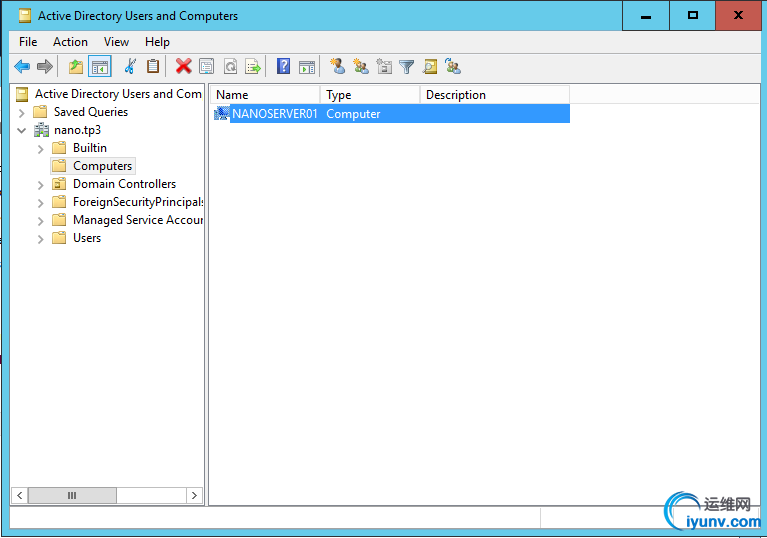Click Add to group icon
Screen dimensions: 767x538
[453, 66]
